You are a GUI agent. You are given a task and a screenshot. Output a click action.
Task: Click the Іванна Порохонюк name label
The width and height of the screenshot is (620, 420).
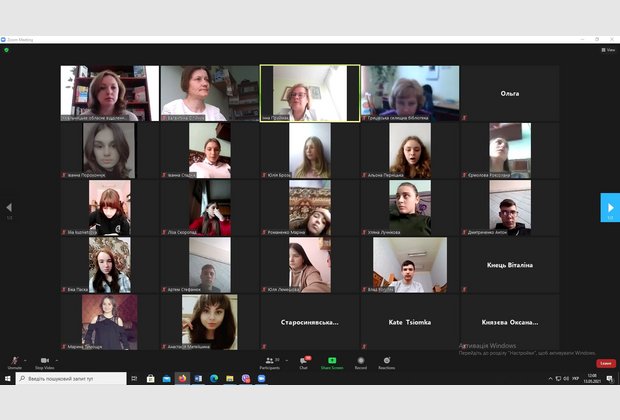coord(86,175)
